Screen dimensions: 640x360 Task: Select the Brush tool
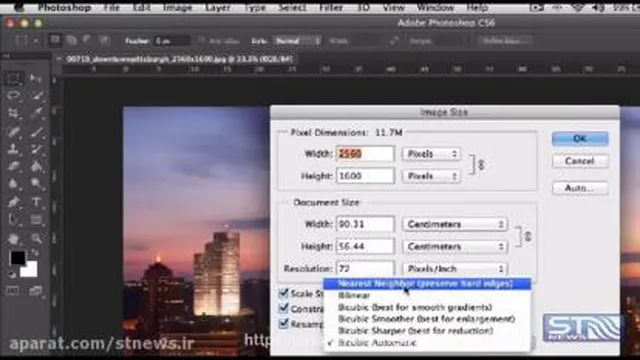click(x=36, y=131)
